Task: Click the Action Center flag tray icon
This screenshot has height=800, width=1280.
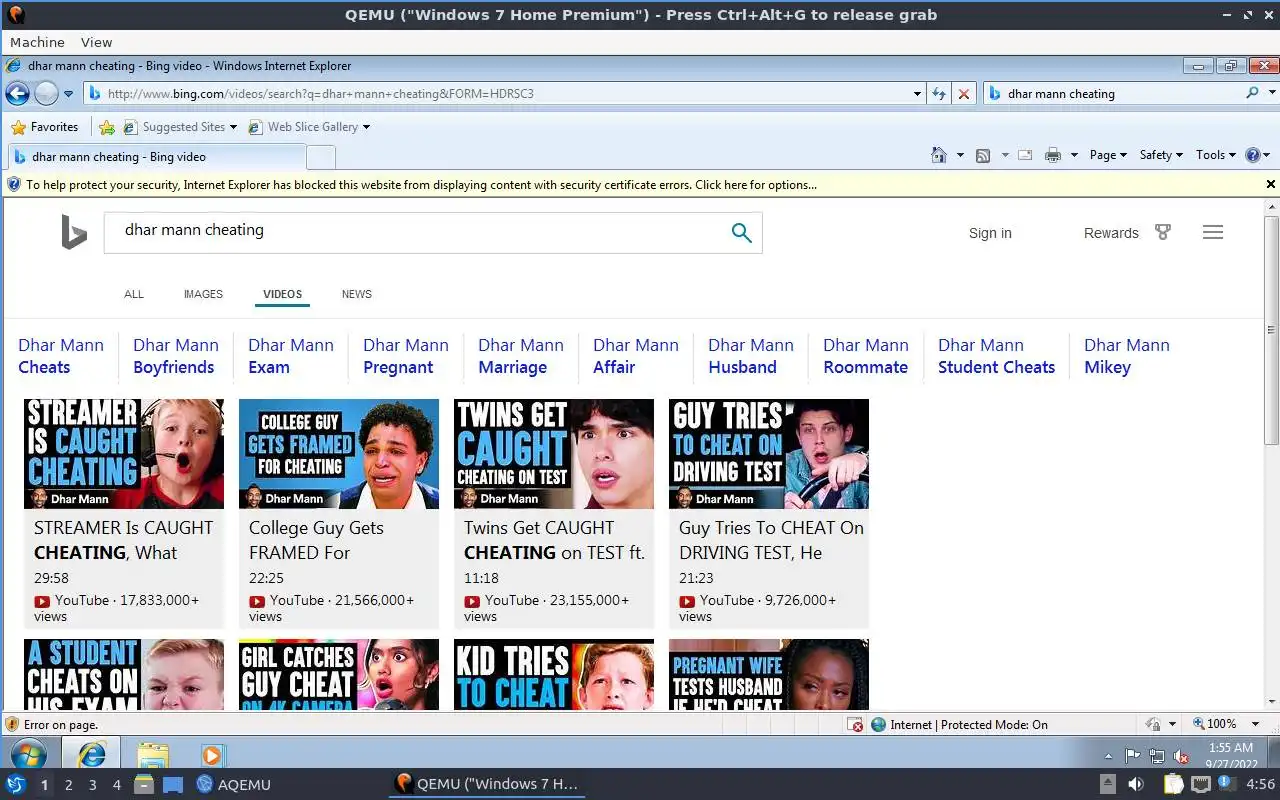Action: pyautogui.click(x=1133, y=756)
